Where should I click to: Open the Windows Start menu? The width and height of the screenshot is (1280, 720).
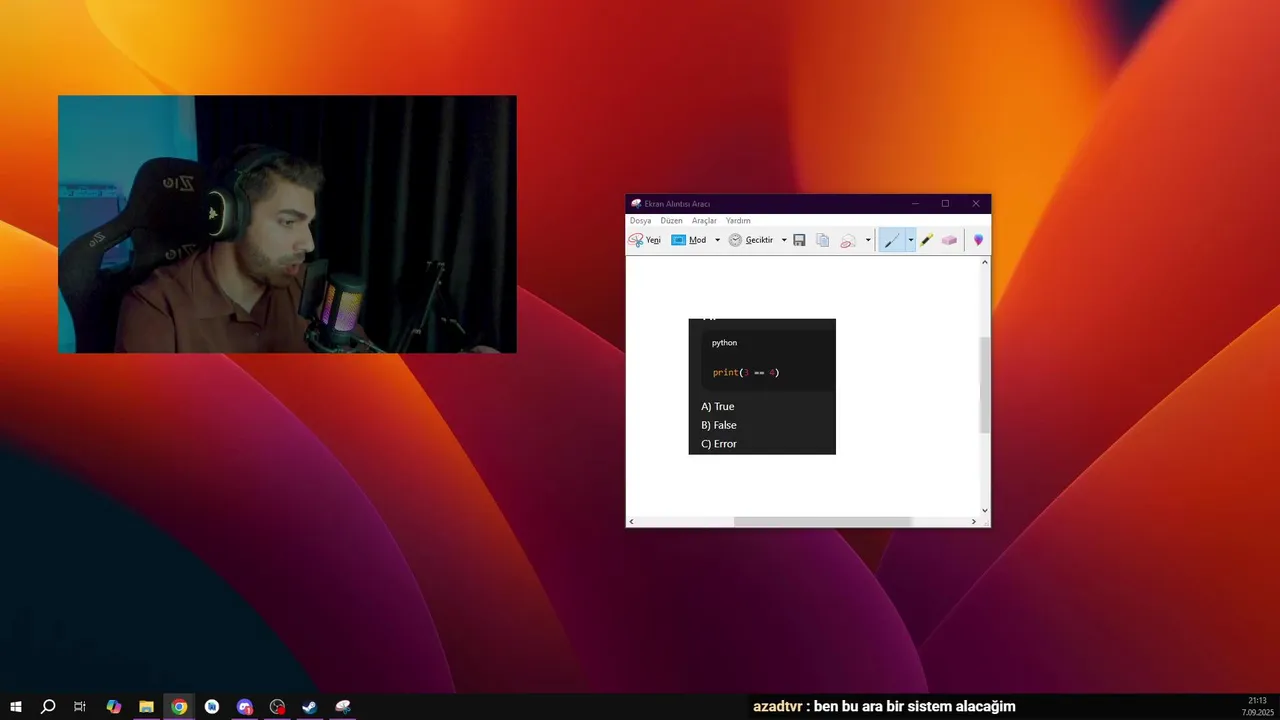coord(15,707)
